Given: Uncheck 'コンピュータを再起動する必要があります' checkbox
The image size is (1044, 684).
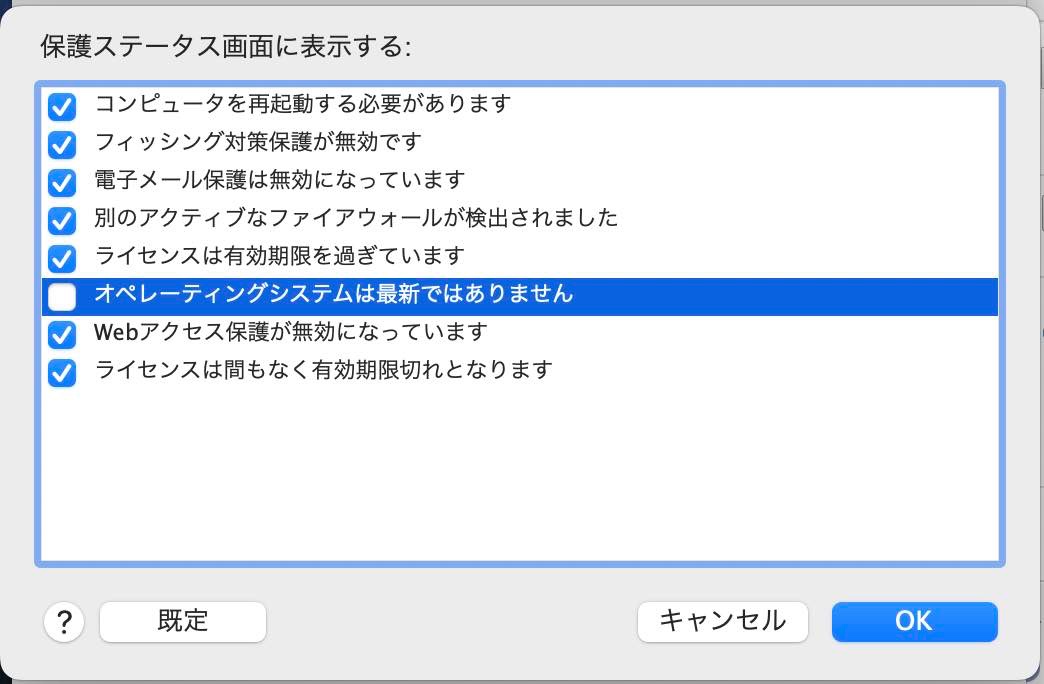Looking at the screenshot, I should tap(62, 106).
